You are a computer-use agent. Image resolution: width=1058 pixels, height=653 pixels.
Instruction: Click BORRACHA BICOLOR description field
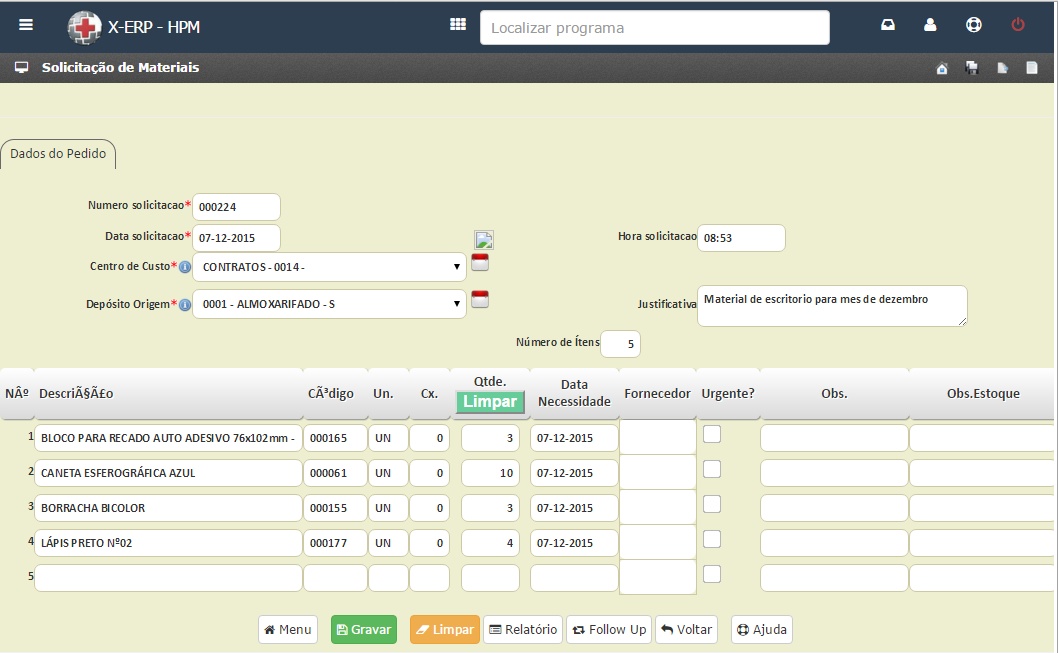coord(168,508)
